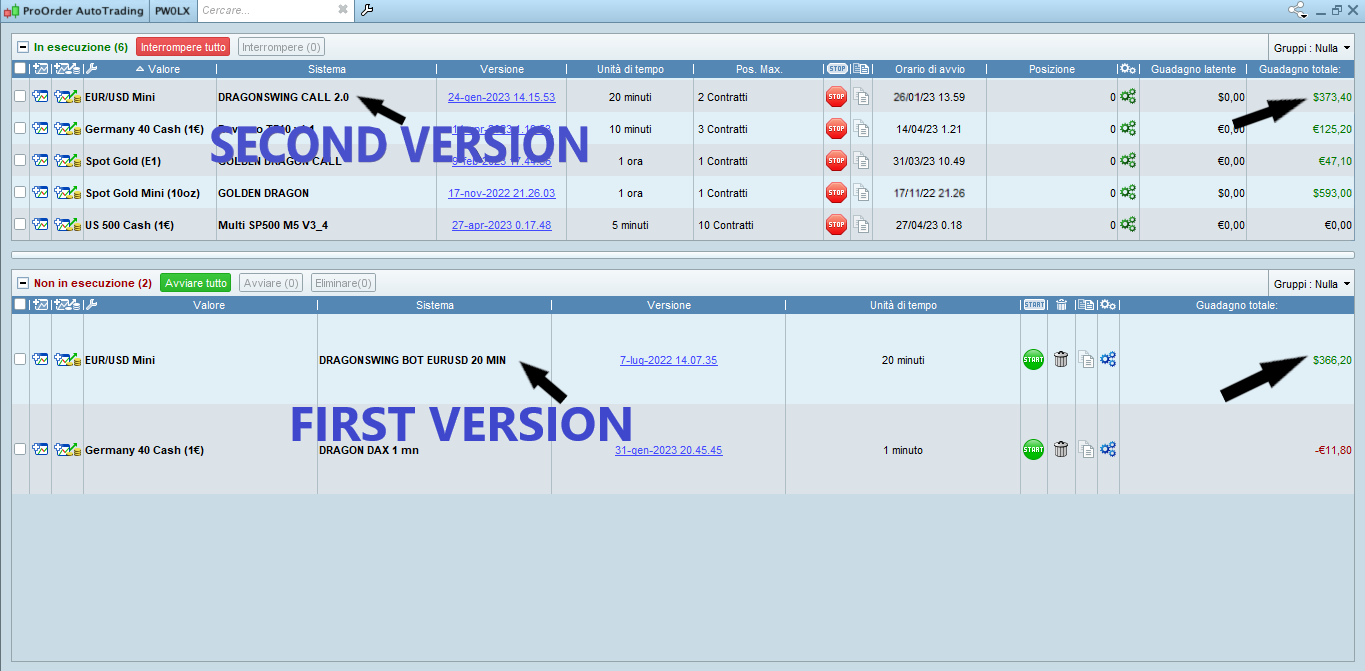Delete DRAGONSWING BOT EURUSD 20 MIN via trash icon
The height and width of the screenshot is (671, 1365).
pyautogui.click(x=1061, y=360)
